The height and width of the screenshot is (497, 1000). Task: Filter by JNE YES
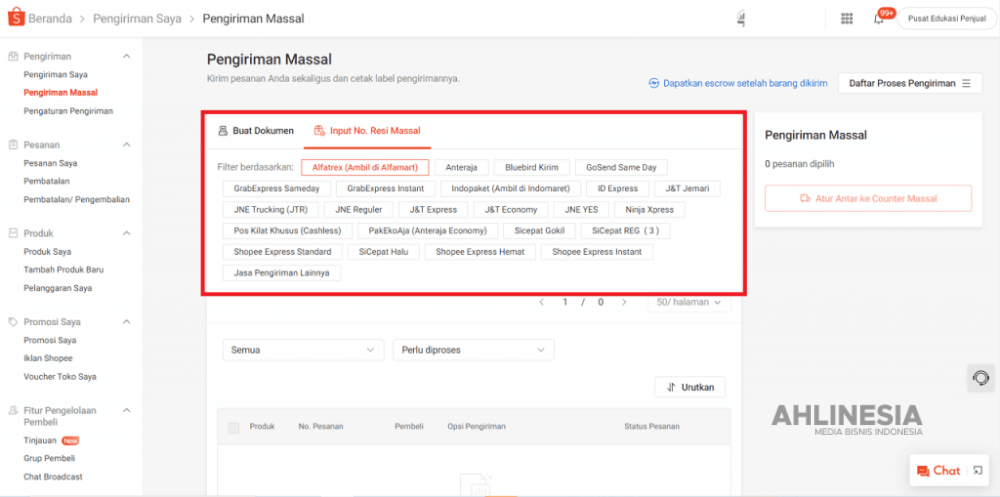pyautogui.click(x=581, y=209)
